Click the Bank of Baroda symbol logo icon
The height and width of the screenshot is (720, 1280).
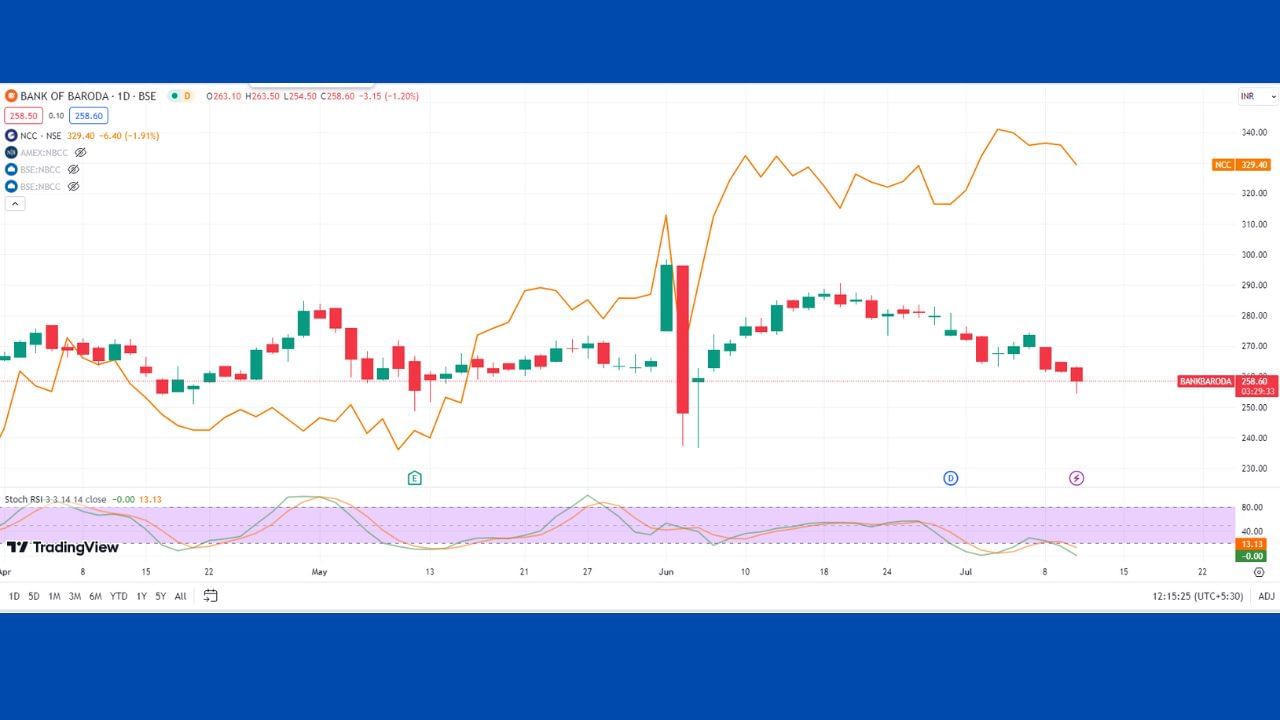10,96
